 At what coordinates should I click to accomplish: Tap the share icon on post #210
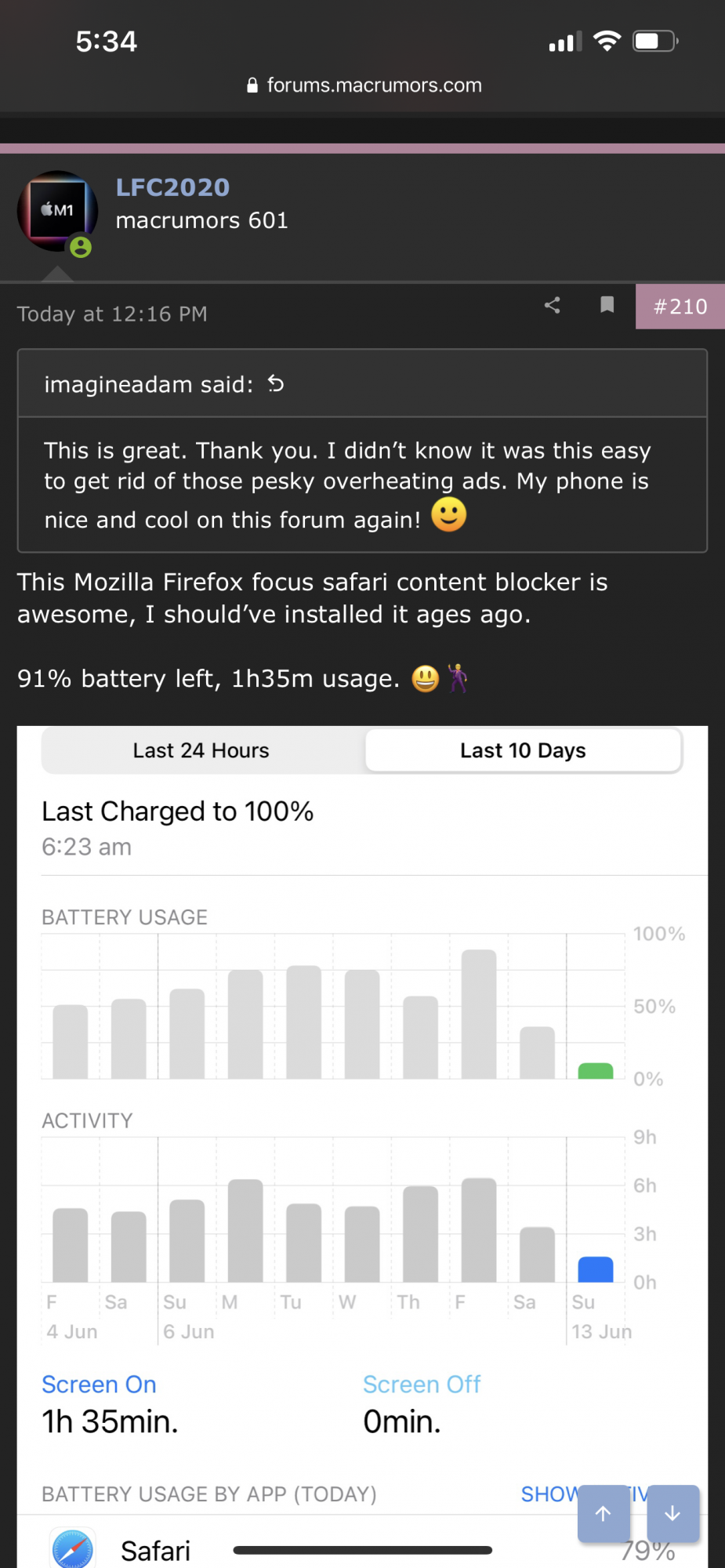click(553, 305)
